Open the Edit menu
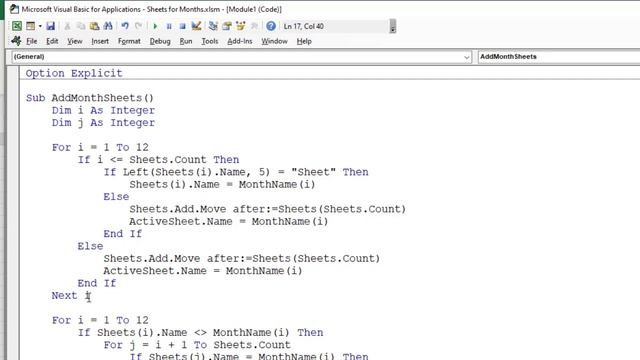Image resolution: width=640 pixels, height=360 pixels. tap(52, 41)
